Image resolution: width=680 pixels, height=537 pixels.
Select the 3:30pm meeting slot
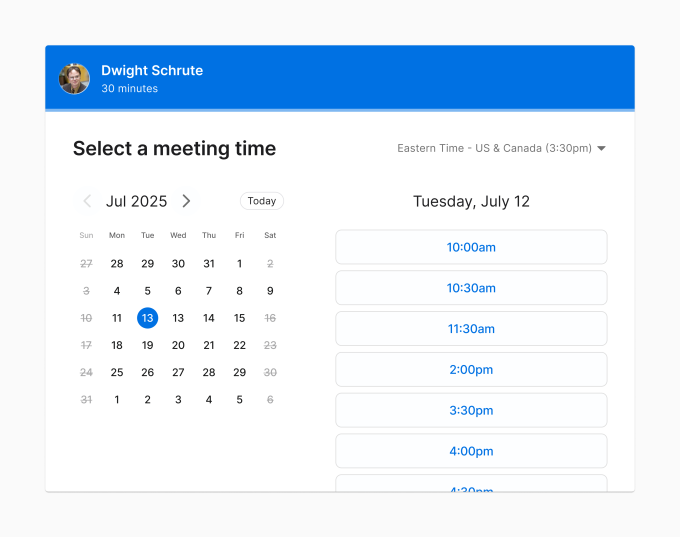(x=471, y=410)
